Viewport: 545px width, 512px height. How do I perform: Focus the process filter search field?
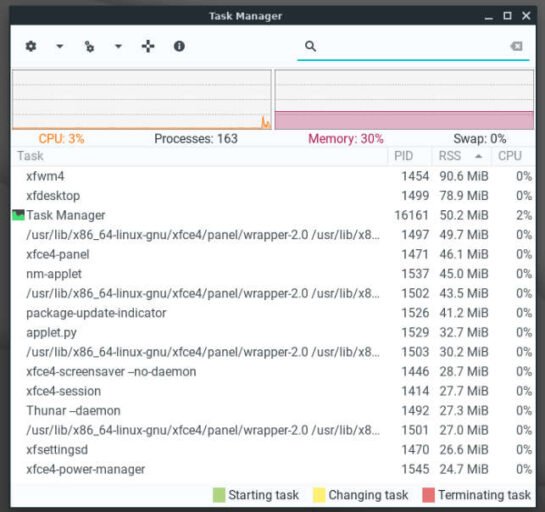[413, 47]
